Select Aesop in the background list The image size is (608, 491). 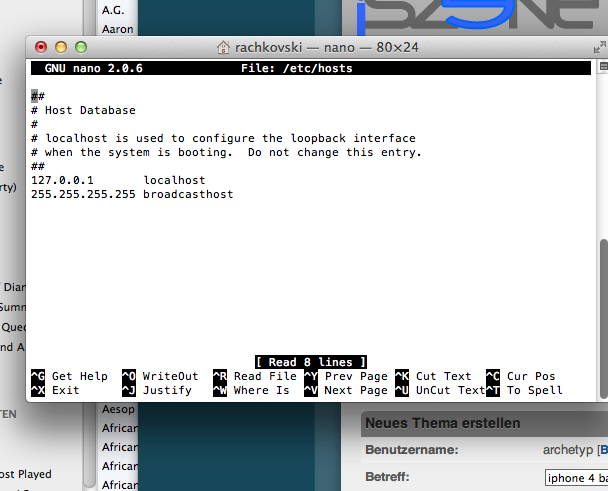coord(118,410)
